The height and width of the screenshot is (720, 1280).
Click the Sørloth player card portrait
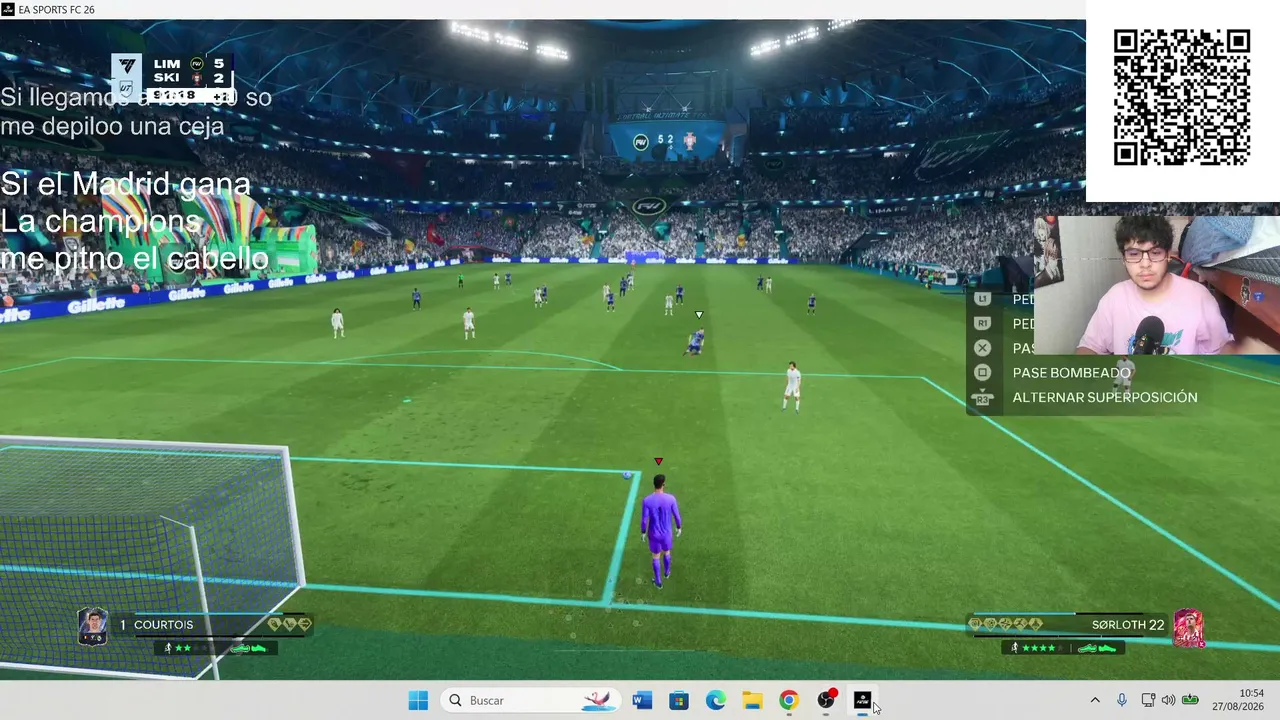1188,628
